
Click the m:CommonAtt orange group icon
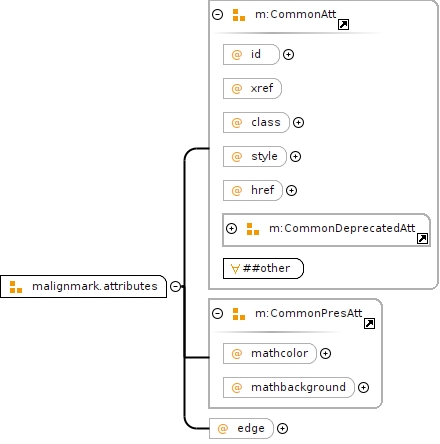pyautogui.click(x=239, y=15)
